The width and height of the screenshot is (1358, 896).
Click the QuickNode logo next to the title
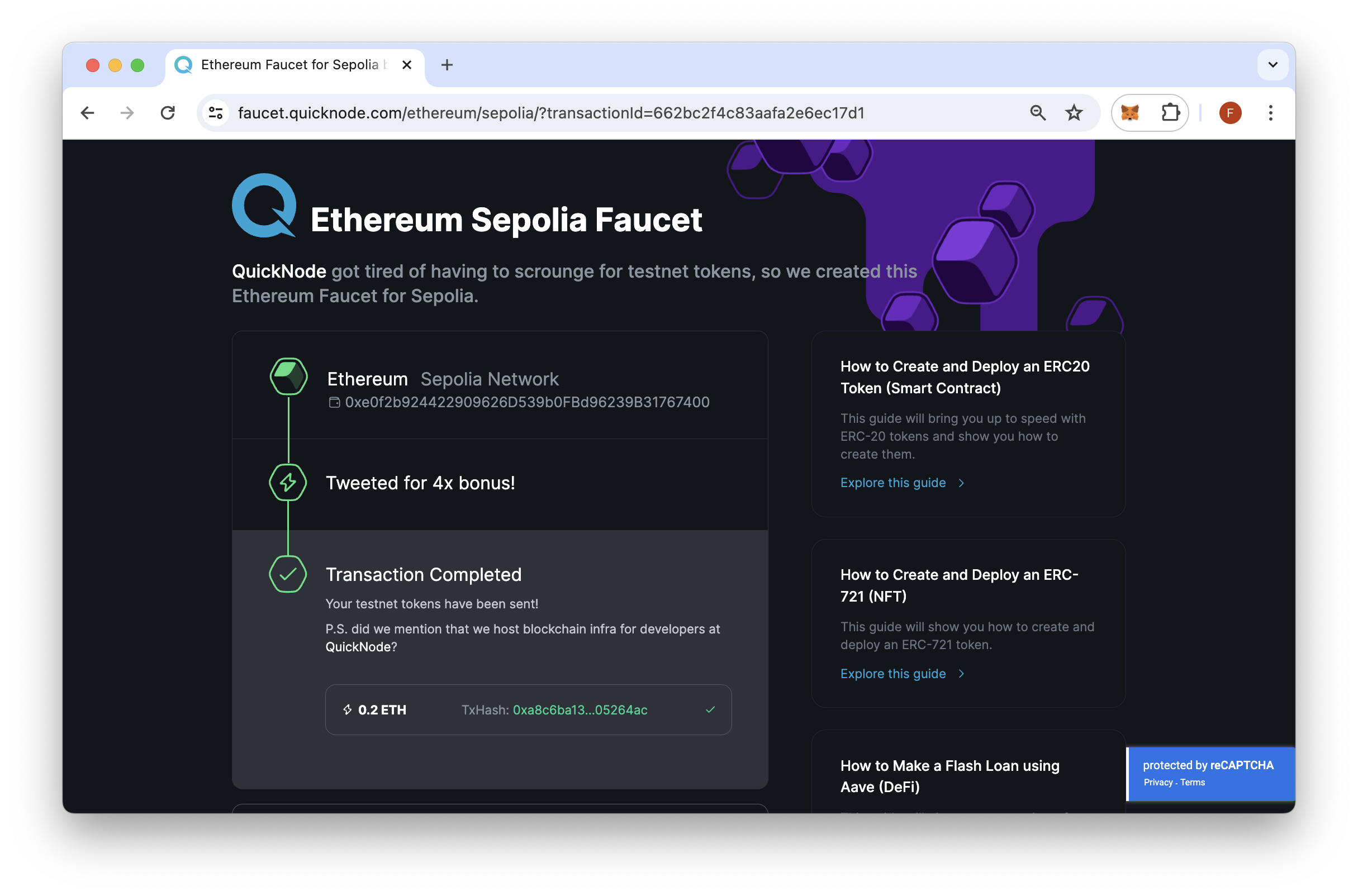coord(262,207)
